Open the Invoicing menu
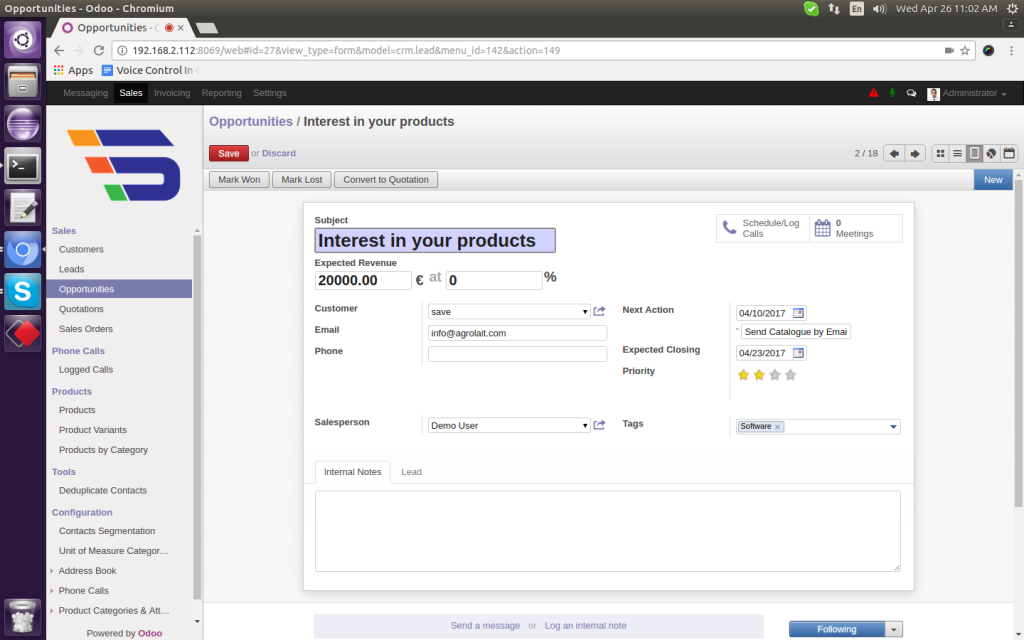Screen dimensions: 1024x640 point(172,93)
